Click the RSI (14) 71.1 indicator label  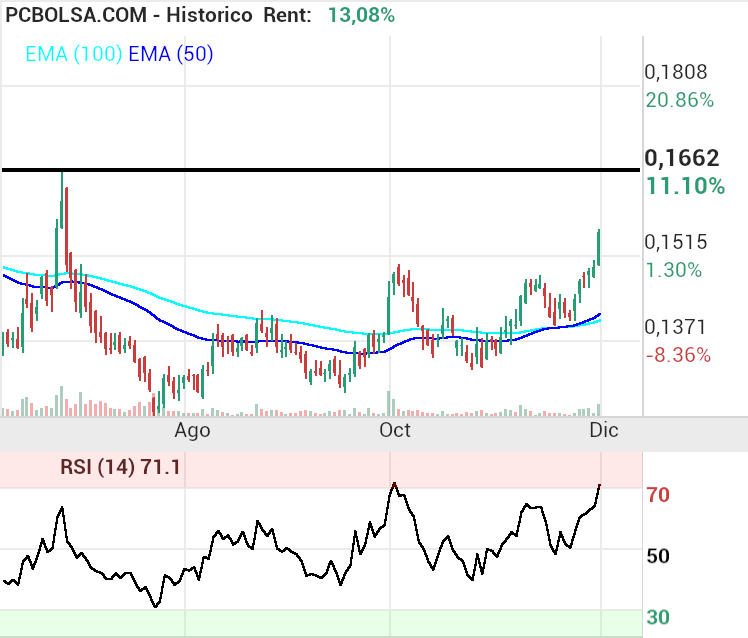pos(120,466)
